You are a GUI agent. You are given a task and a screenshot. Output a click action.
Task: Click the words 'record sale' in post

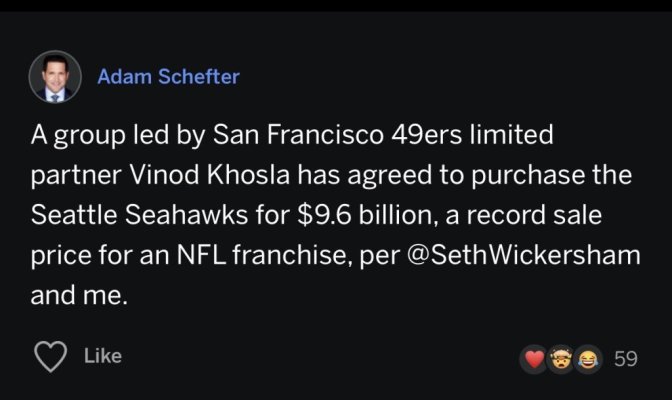534,214
